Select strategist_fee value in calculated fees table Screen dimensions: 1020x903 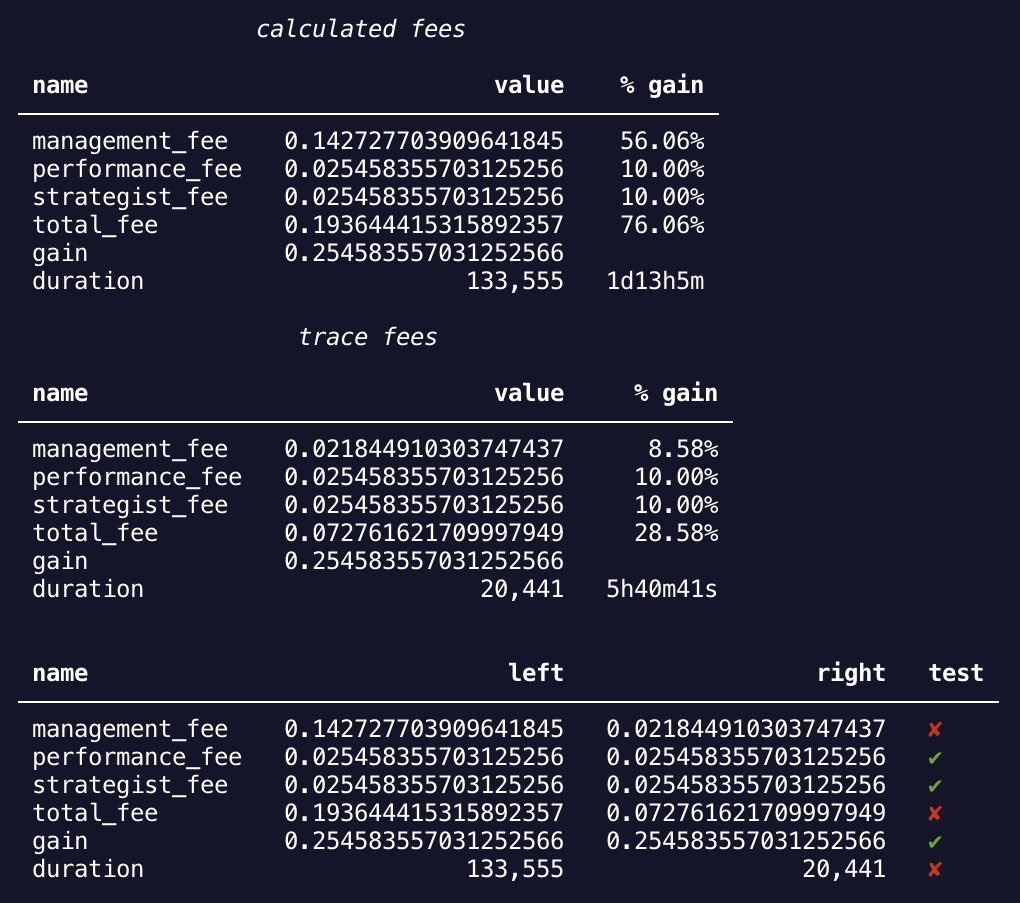(x=424, y=197)
